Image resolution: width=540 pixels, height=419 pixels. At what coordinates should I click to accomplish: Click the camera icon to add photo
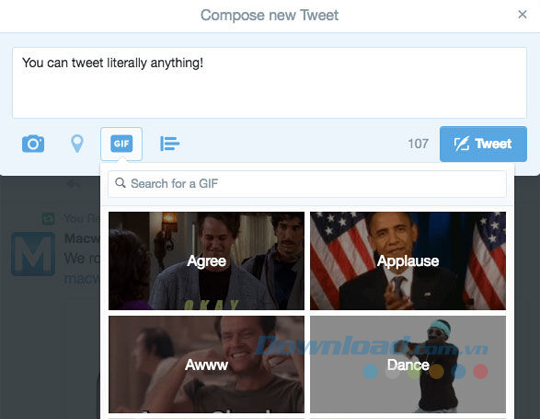point(33,144)
